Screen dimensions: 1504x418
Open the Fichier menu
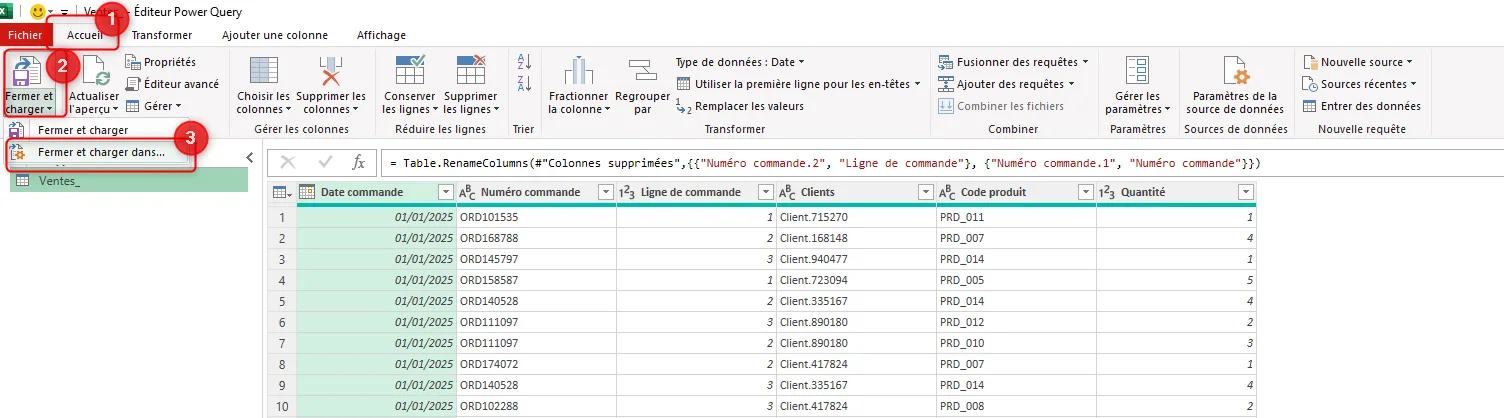(24, 35)
